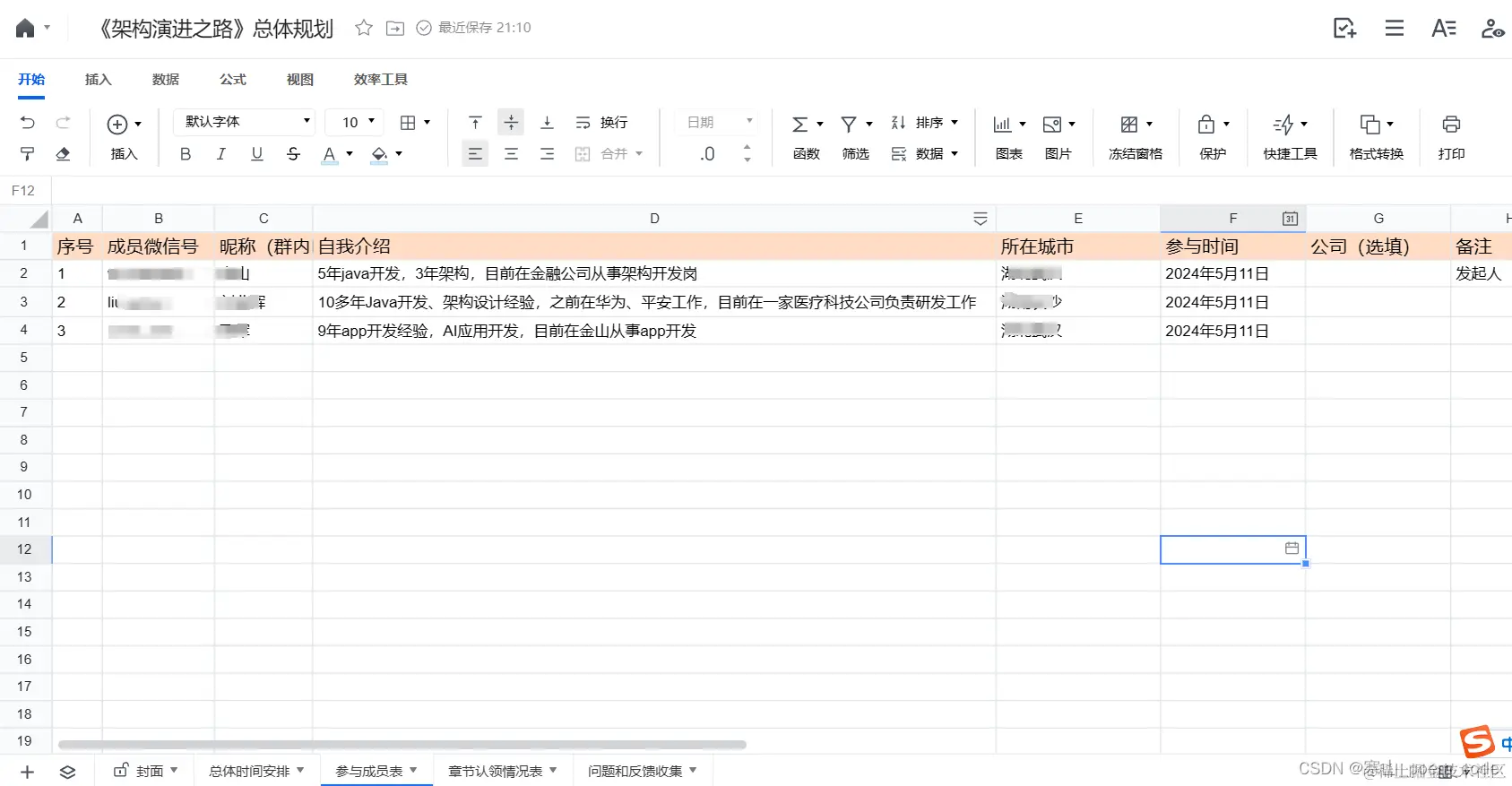The image size is (1512, 786).
Task: Click the undo arrow icon
Action: click(x=28, y=123)
